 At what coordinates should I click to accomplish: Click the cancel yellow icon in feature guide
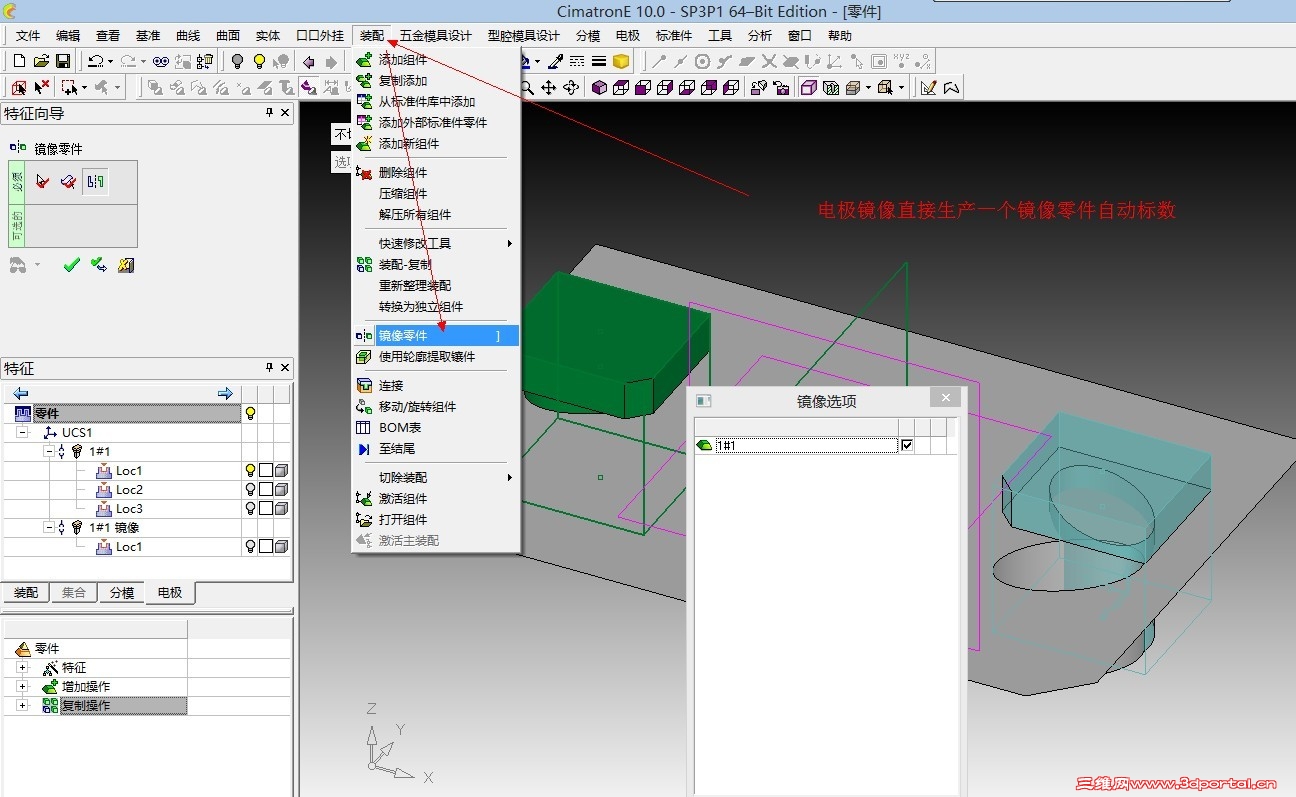(x=125, y=265)
